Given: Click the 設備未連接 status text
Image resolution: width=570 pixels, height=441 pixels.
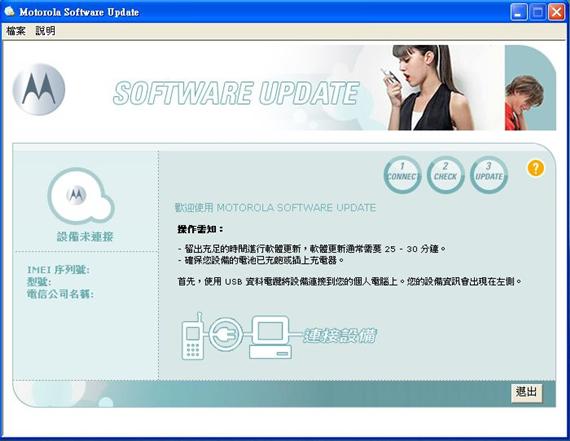Looking at the screenshot, I should 85,237.
